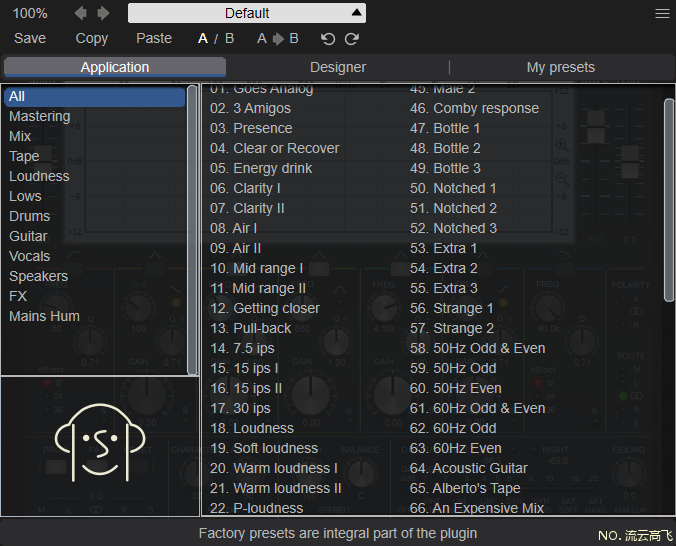Click the 100% zoom setting

30,13
